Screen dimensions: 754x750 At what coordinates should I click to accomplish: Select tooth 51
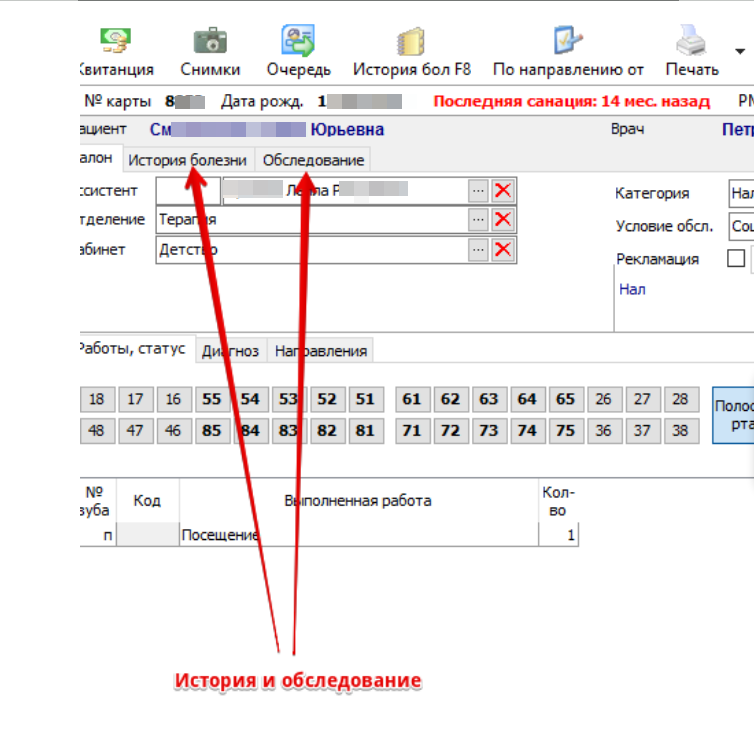coord(366,399)
